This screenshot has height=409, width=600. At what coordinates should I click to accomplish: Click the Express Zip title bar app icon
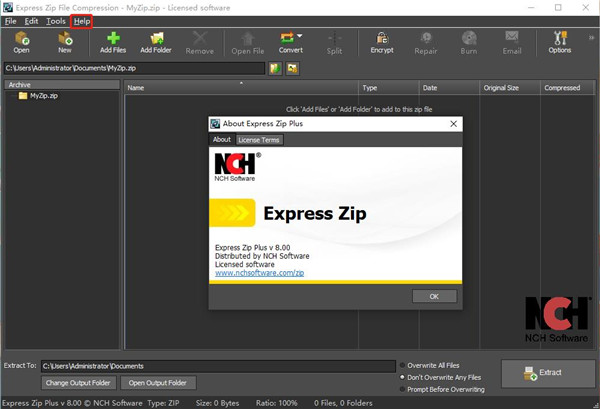(x=8, y=7)
